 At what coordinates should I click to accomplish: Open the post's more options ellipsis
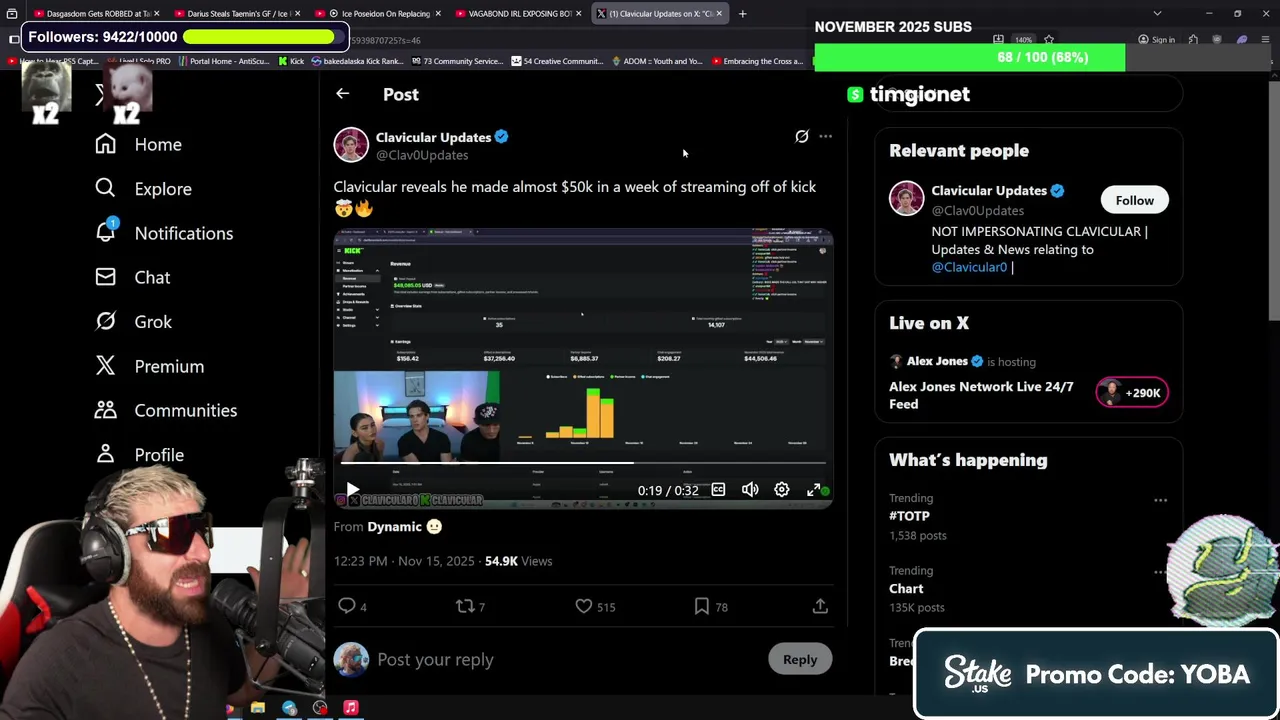[825, 136]
